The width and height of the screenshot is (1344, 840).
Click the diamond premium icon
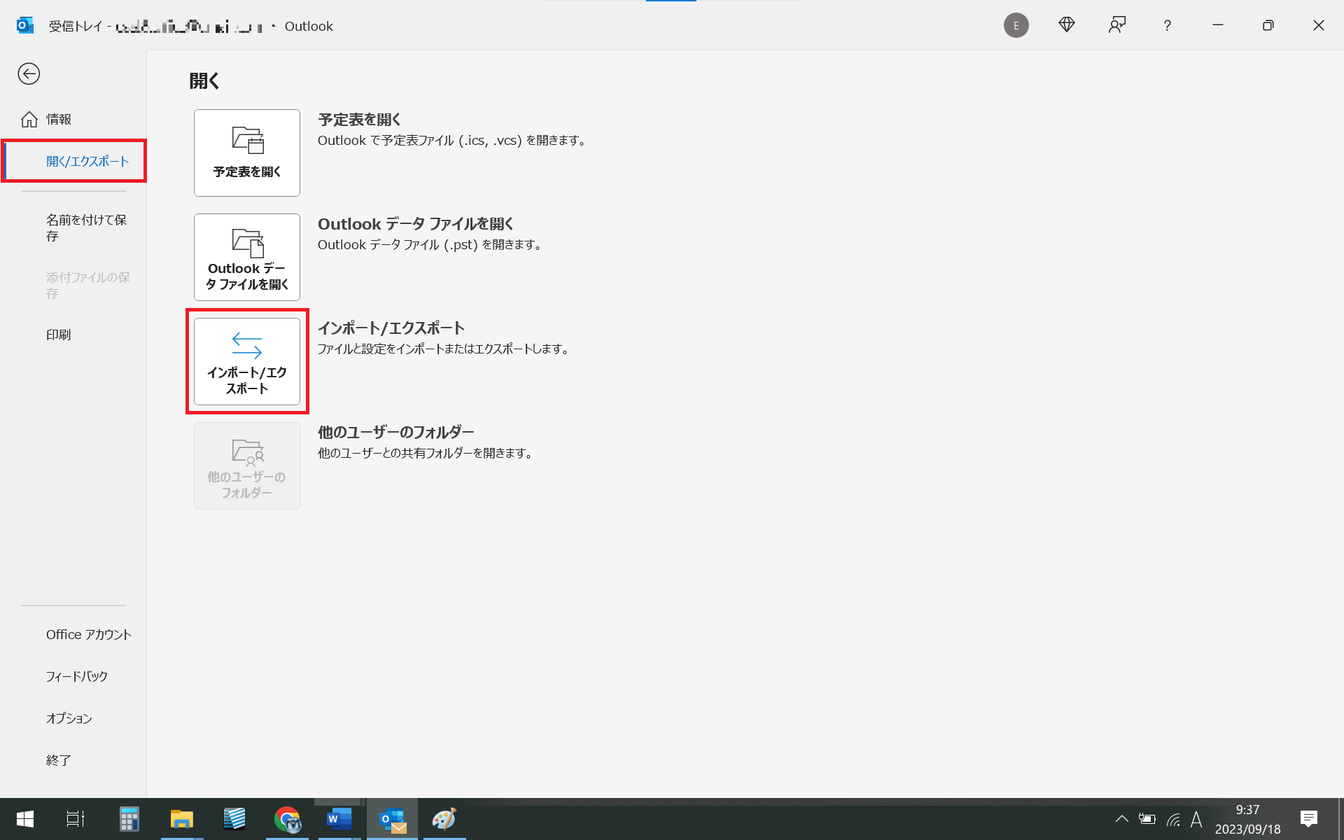point(1067,26)
